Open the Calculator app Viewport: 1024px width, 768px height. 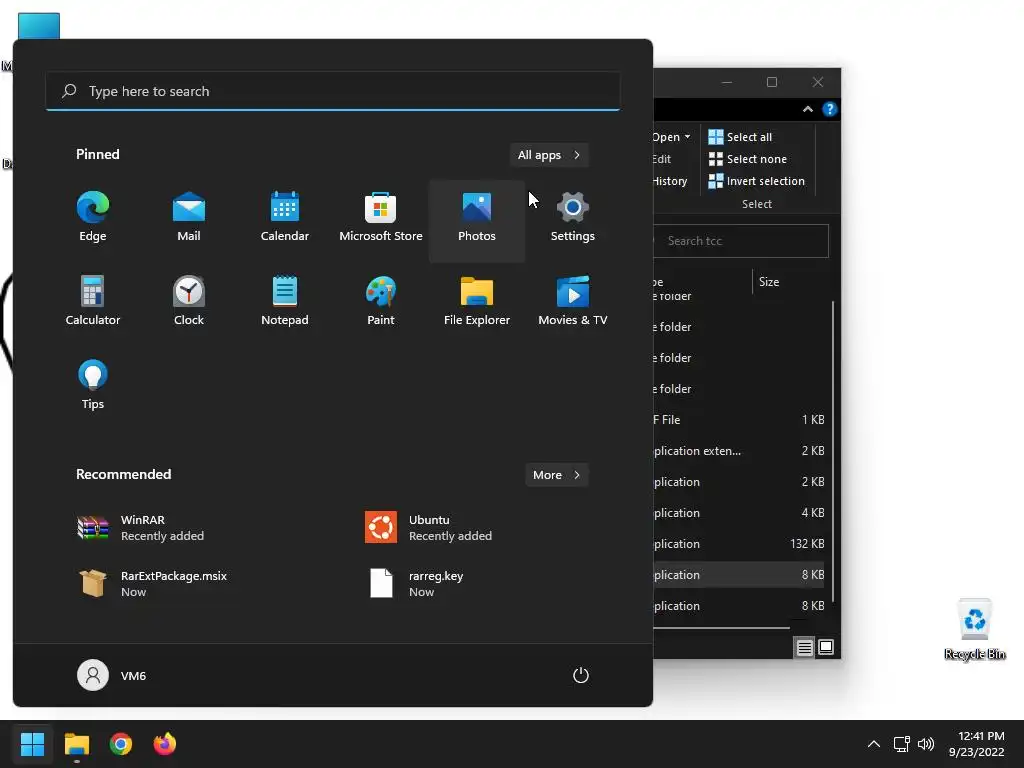pos(93,302)
